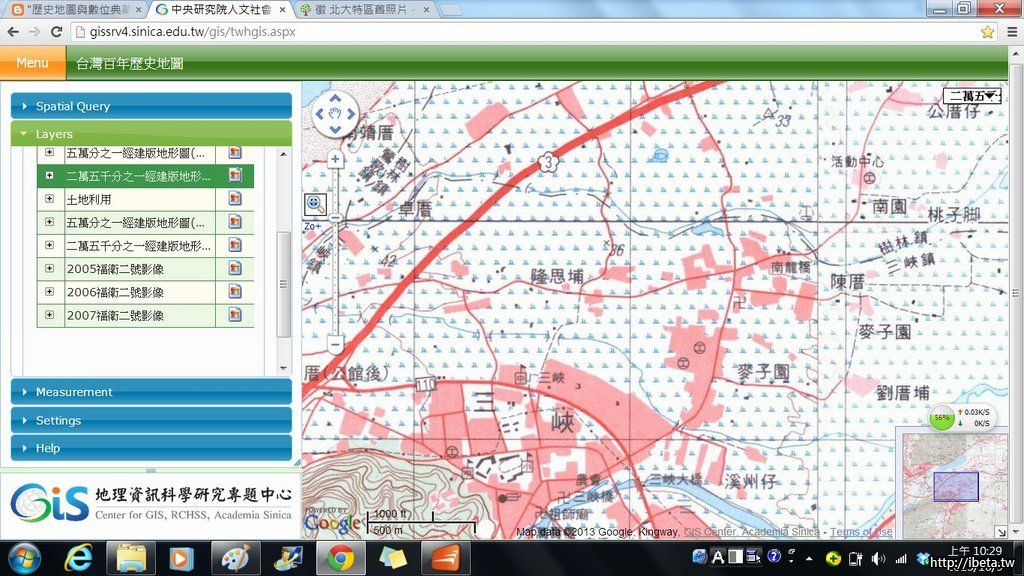This screenshot has width=1024, height=576.
Task: Bookmark this page with the star icon
Action: coord(987,32)
